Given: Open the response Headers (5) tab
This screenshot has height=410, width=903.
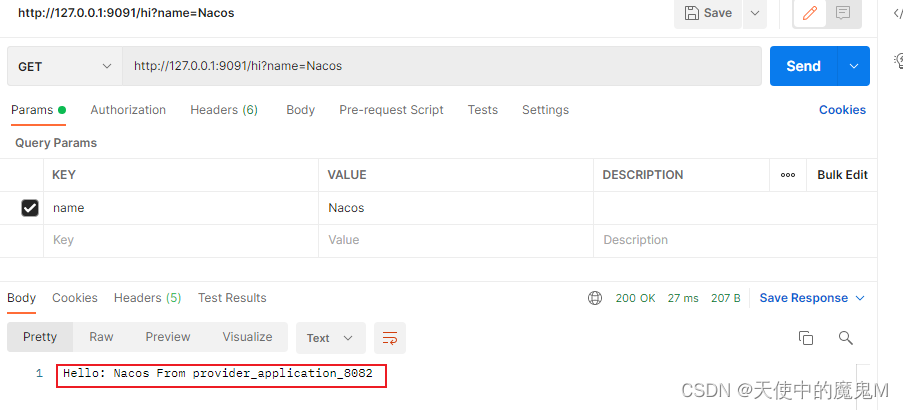Looking at the screenshot, I should 147,298.
